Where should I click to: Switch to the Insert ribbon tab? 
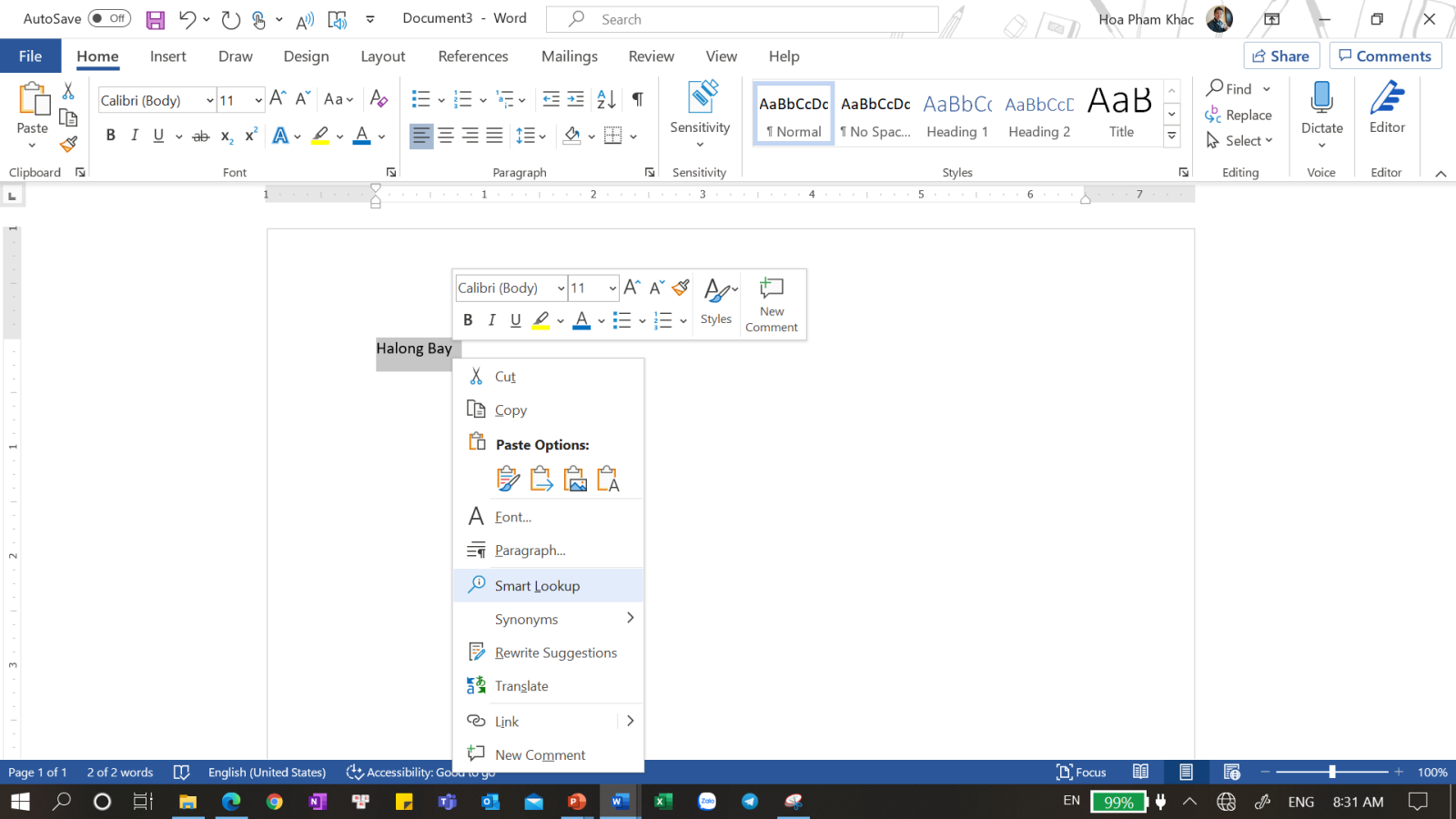167,56
